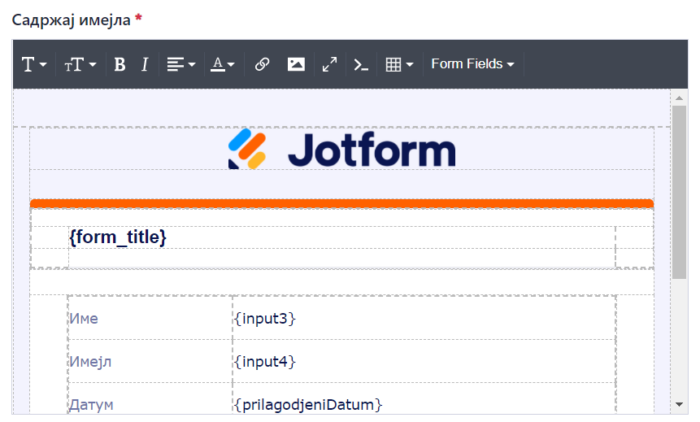Viewport: 700px width, 422px height.
Task: Open the source code view icon
Action: [361, 65]
